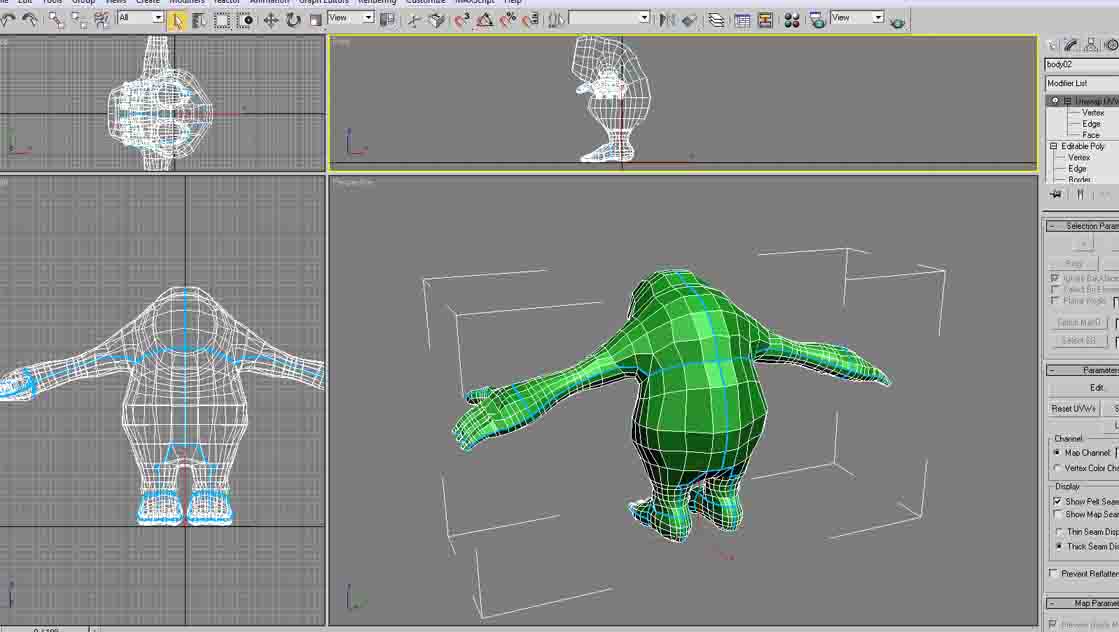This screenshot has width=1119, height=632.
Task: Click the body02 object name field
Action: click(1082, 64)
